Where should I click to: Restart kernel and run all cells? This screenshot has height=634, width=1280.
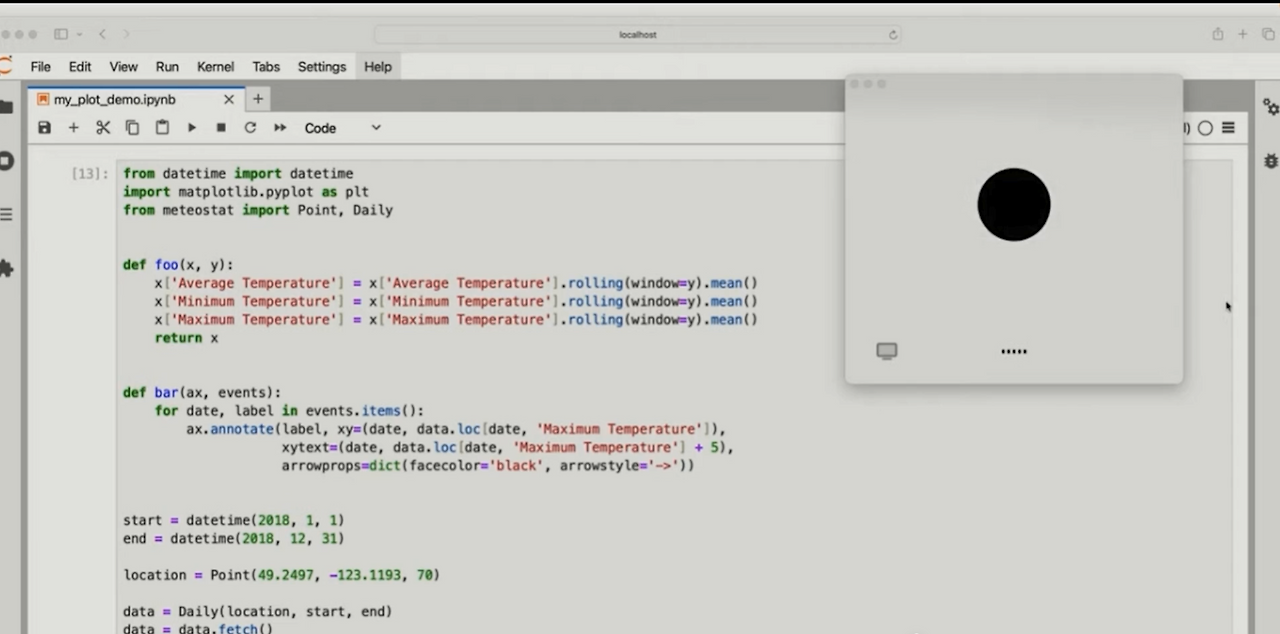pyautogui.click(x=280, y=128)
